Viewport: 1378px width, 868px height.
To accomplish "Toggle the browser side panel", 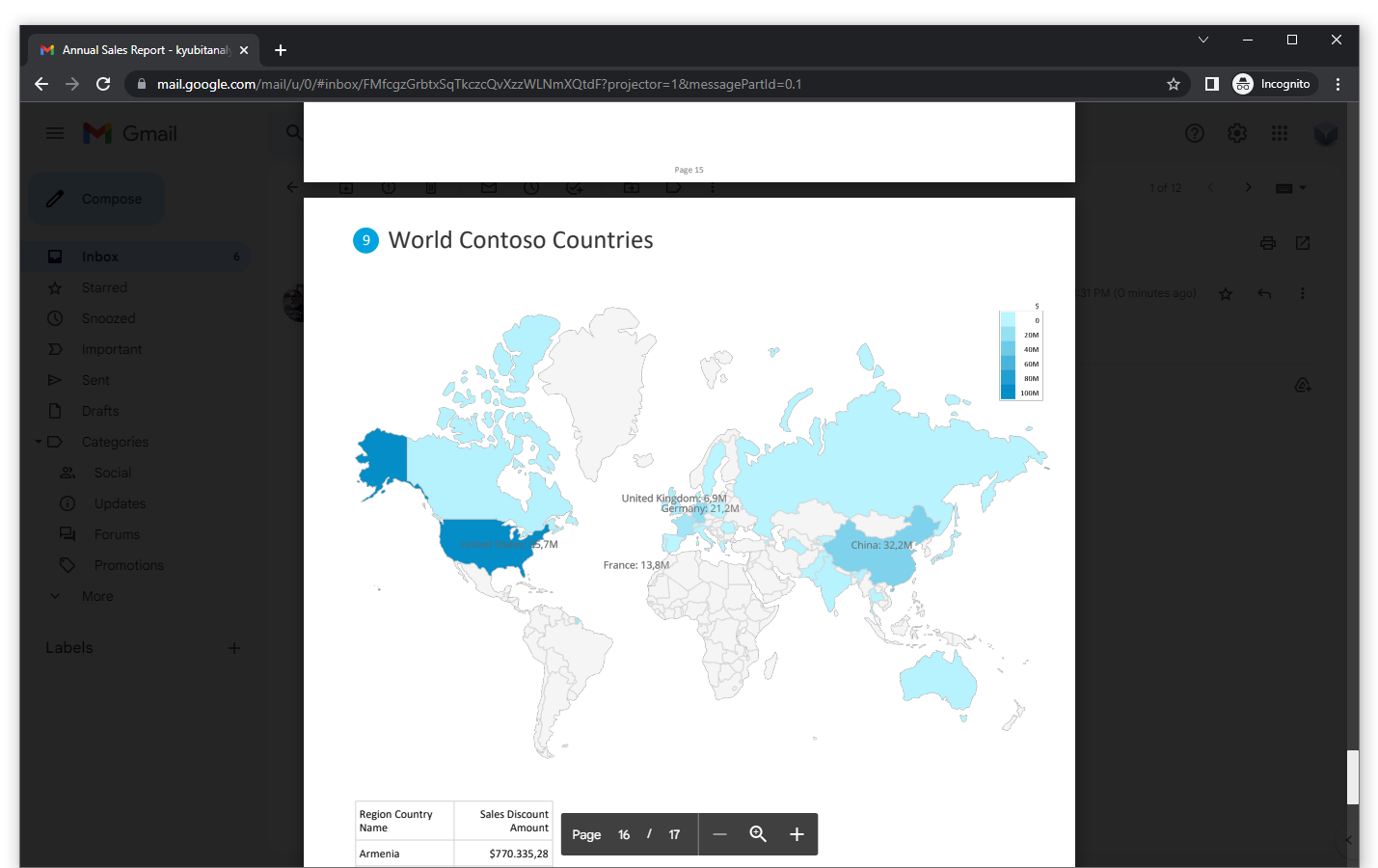I will click(x=1212, y=84).
